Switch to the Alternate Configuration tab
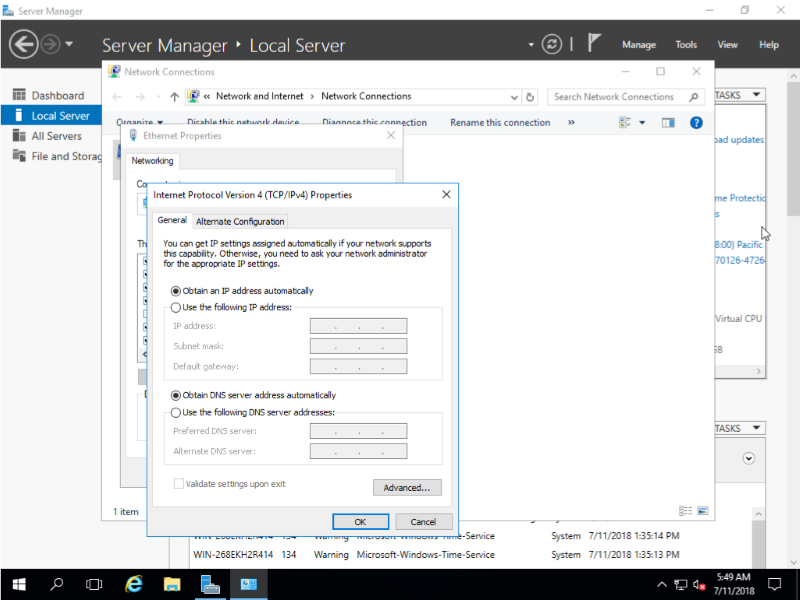This screenshot has width=800, height=600. click(x=240, y=221)
